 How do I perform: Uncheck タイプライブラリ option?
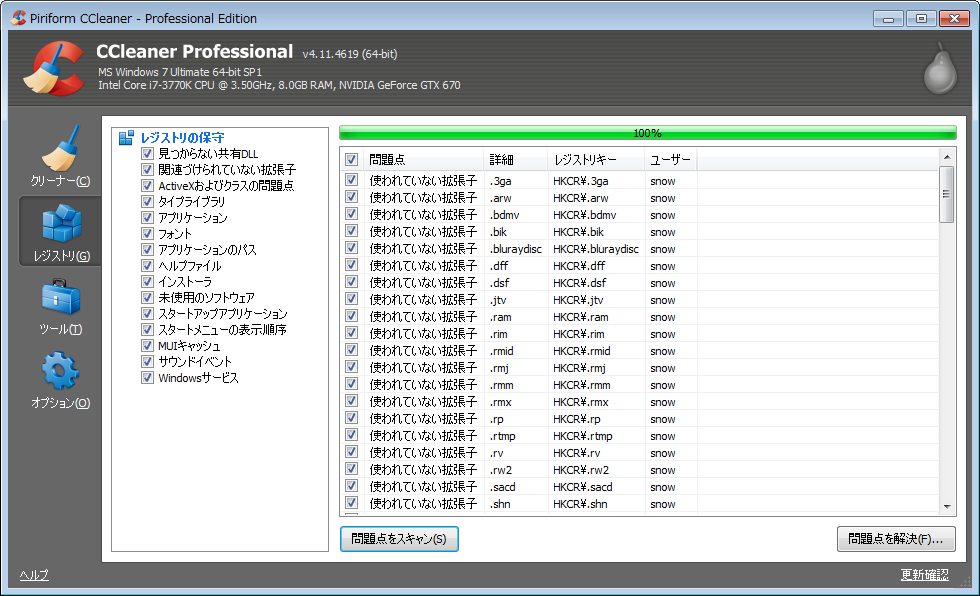click(x=148, y=202)
